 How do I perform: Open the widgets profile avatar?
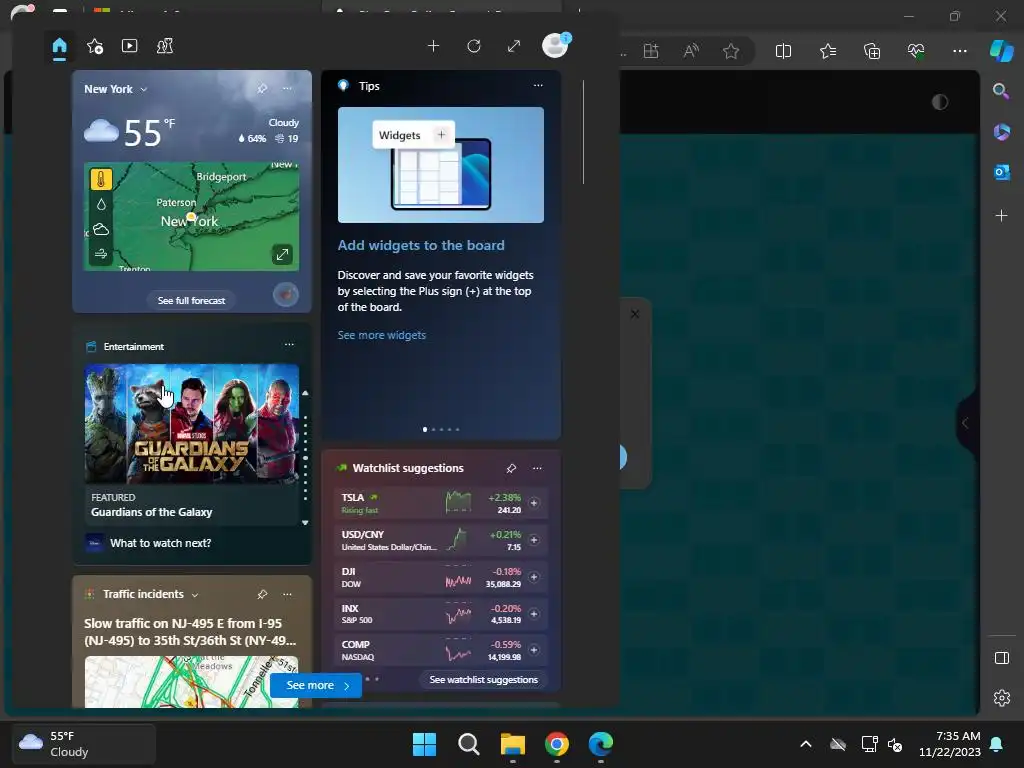tap(555, 46)
